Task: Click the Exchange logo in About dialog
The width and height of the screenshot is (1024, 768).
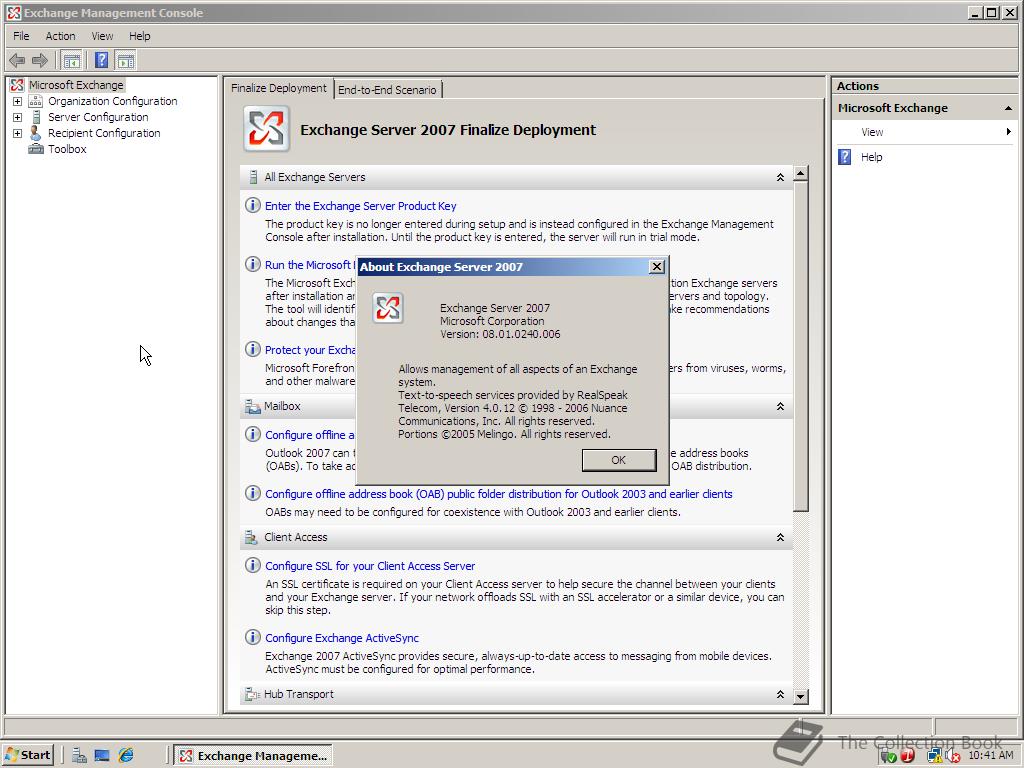Action: pos(387,308)
